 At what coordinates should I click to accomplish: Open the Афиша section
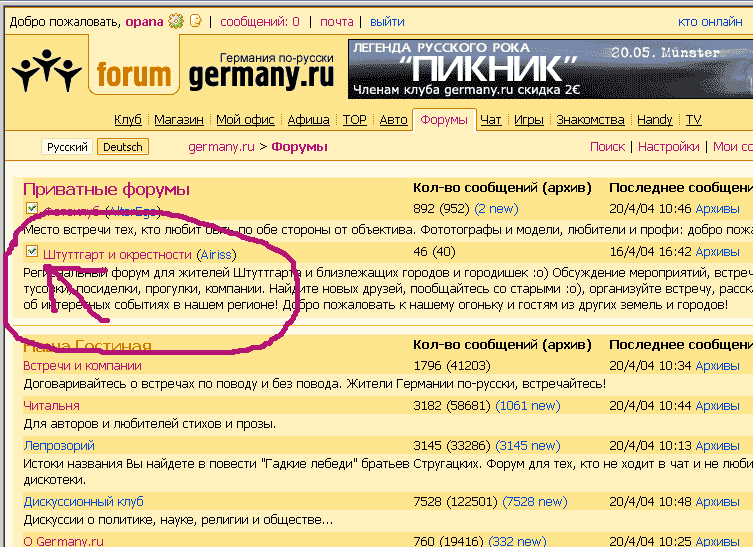tap(308, 120)
